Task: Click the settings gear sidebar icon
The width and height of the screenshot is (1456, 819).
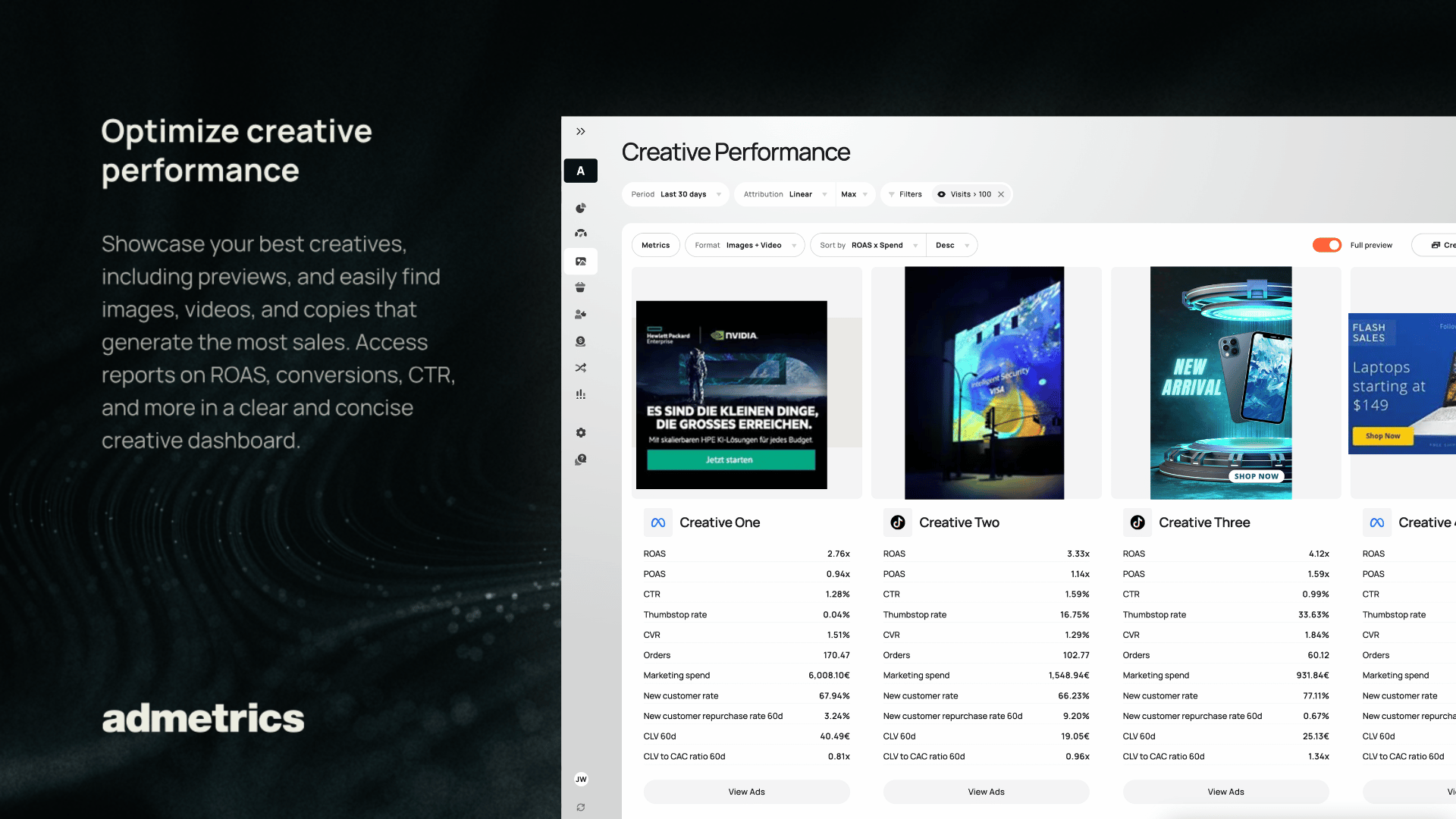Action: pyautogui.click(x=580, y=433)
